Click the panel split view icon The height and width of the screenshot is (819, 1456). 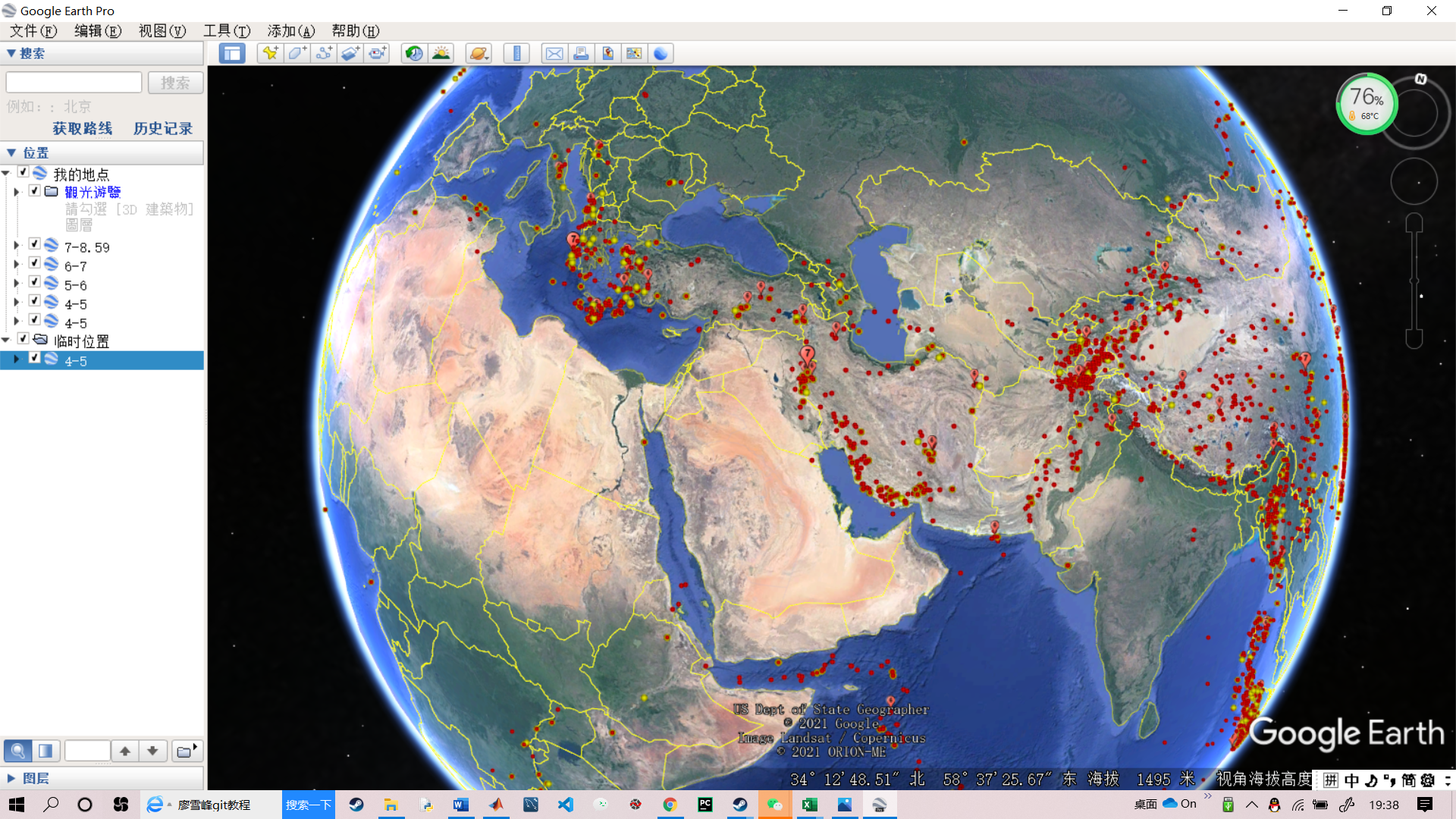point(45,751)
